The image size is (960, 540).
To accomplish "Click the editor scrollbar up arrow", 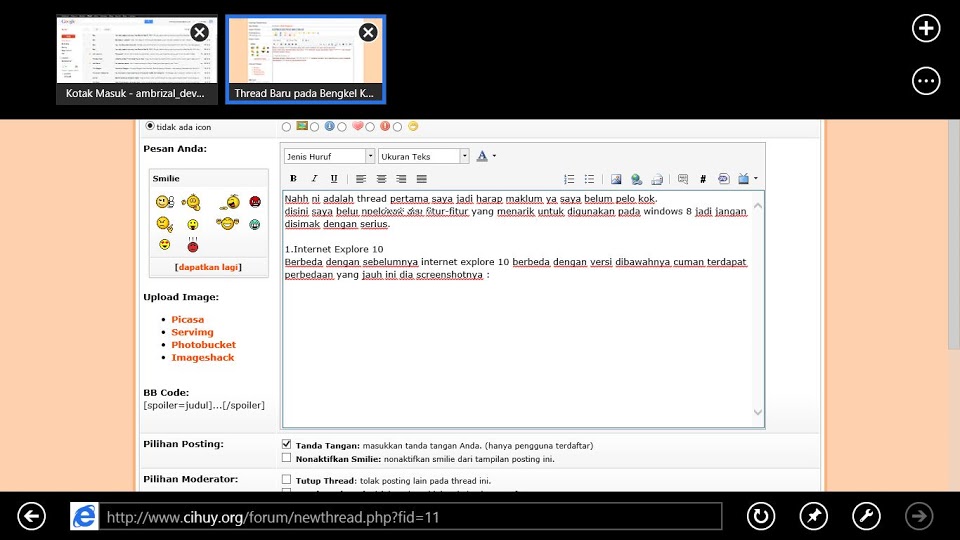I will click(x=758, y=206).
